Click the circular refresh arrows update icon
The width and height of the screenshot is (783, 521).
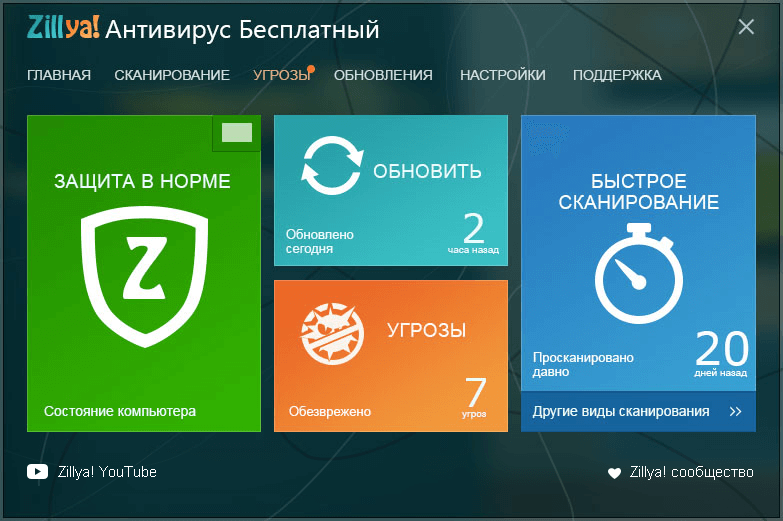pos(332,165)
